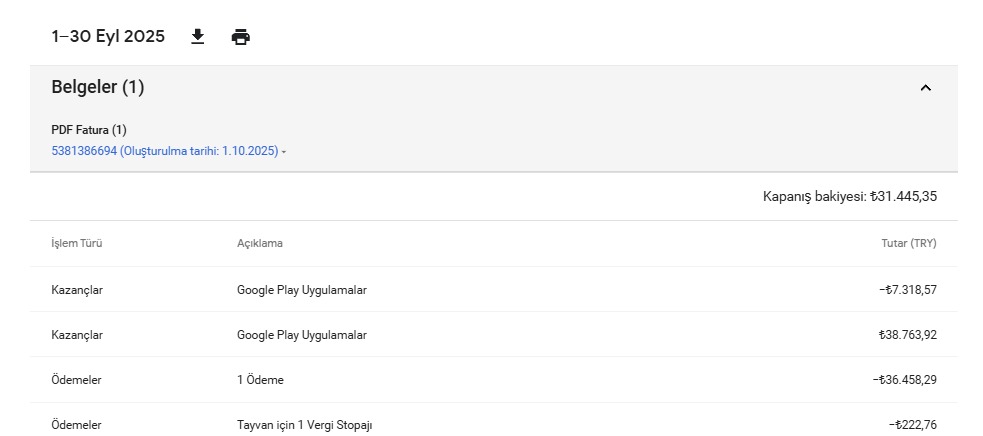Viewport: 983px width, 436px height.
Task: Download the 1–30 Eyl 2025 statement
Action: click(x=197, y=37)
